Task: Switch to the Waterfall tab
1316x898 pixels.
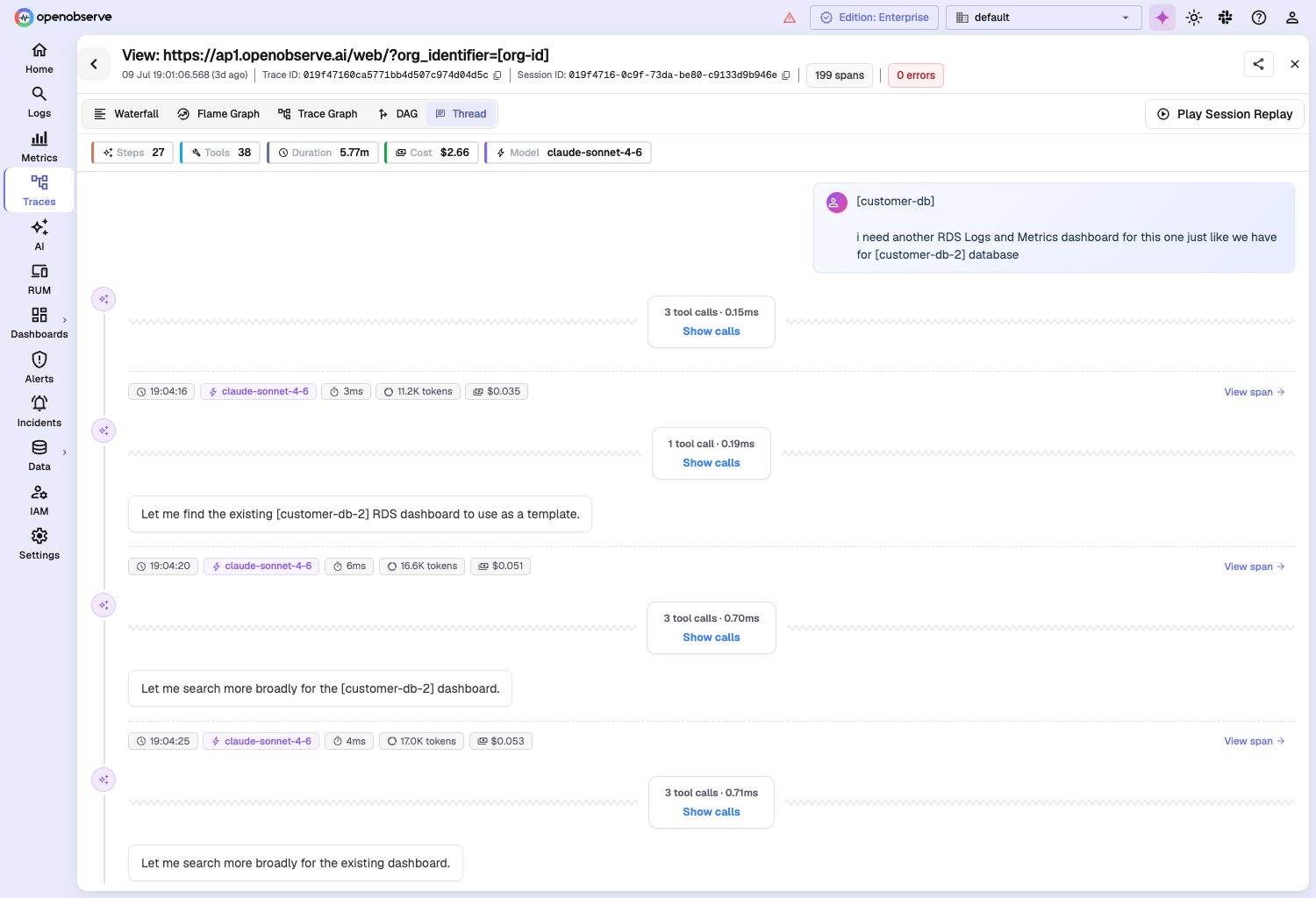Action: click(x=126, y=114)
